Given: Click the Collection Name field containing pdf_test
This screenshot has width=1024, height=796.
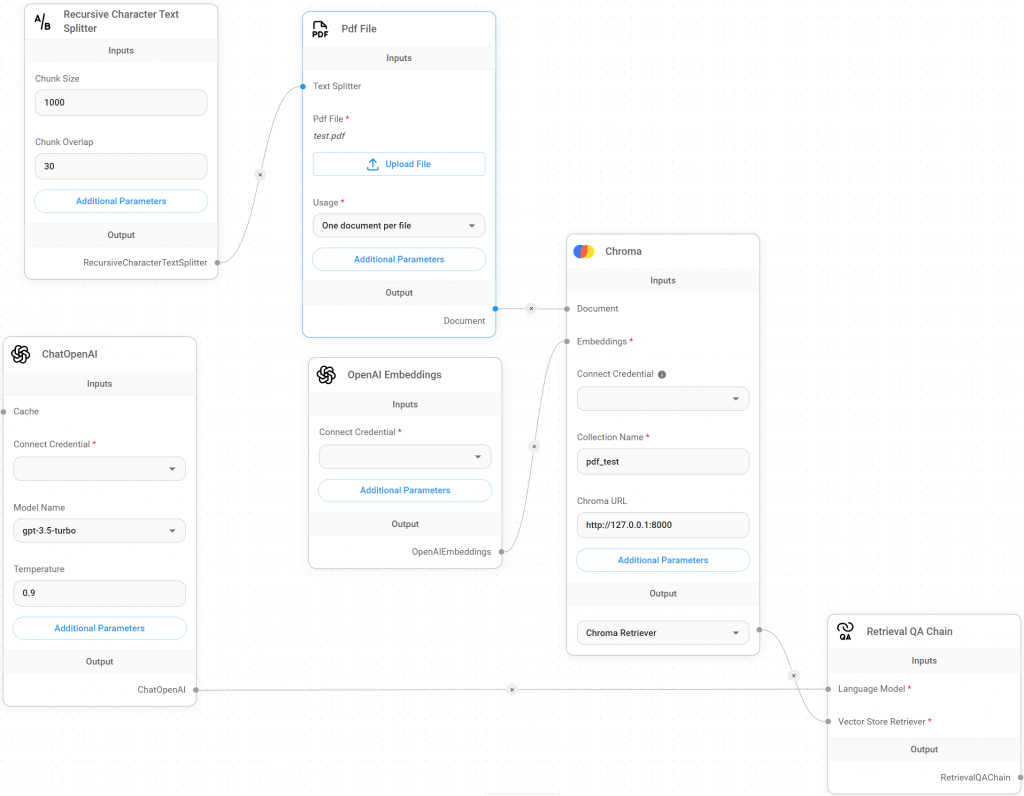Looking at the screenshot, I should [x=663, y=462].
